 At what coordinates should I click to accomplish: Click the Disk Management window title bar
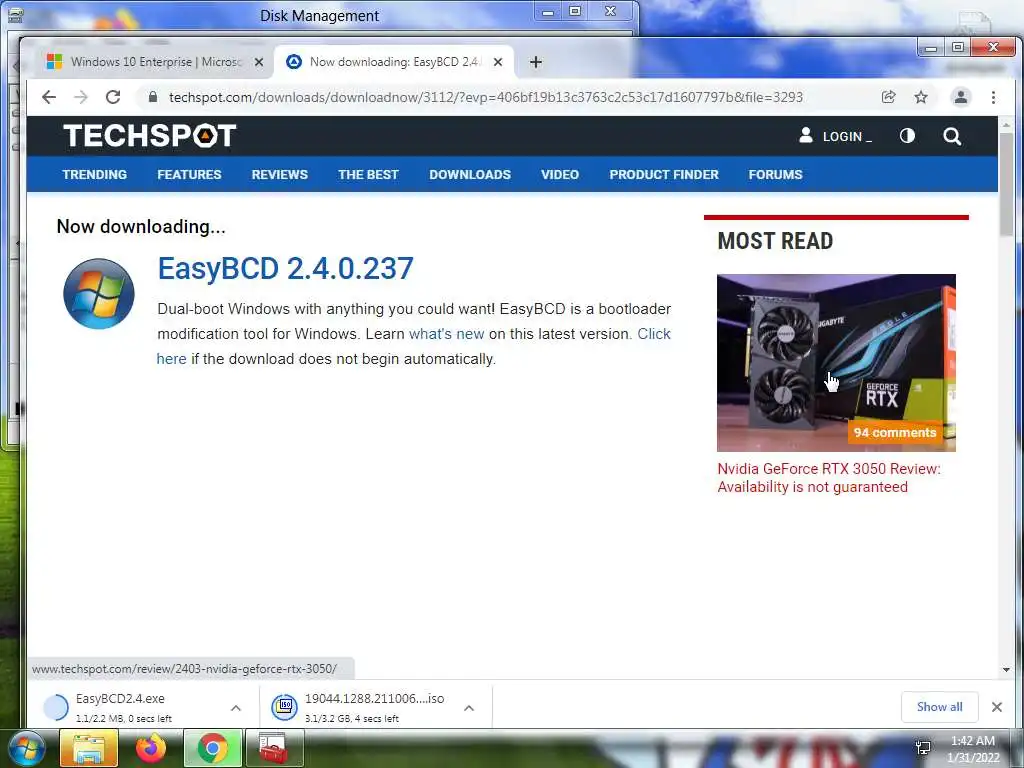tap(319, 16)
